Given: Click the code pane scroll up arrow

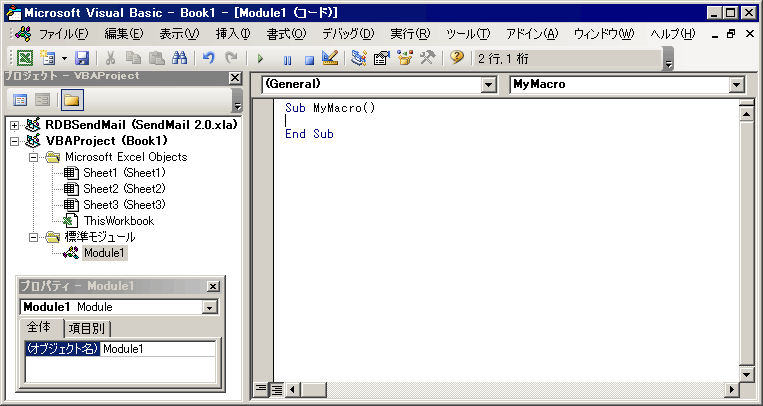Looking at the screenshot, I should (746, 114).
